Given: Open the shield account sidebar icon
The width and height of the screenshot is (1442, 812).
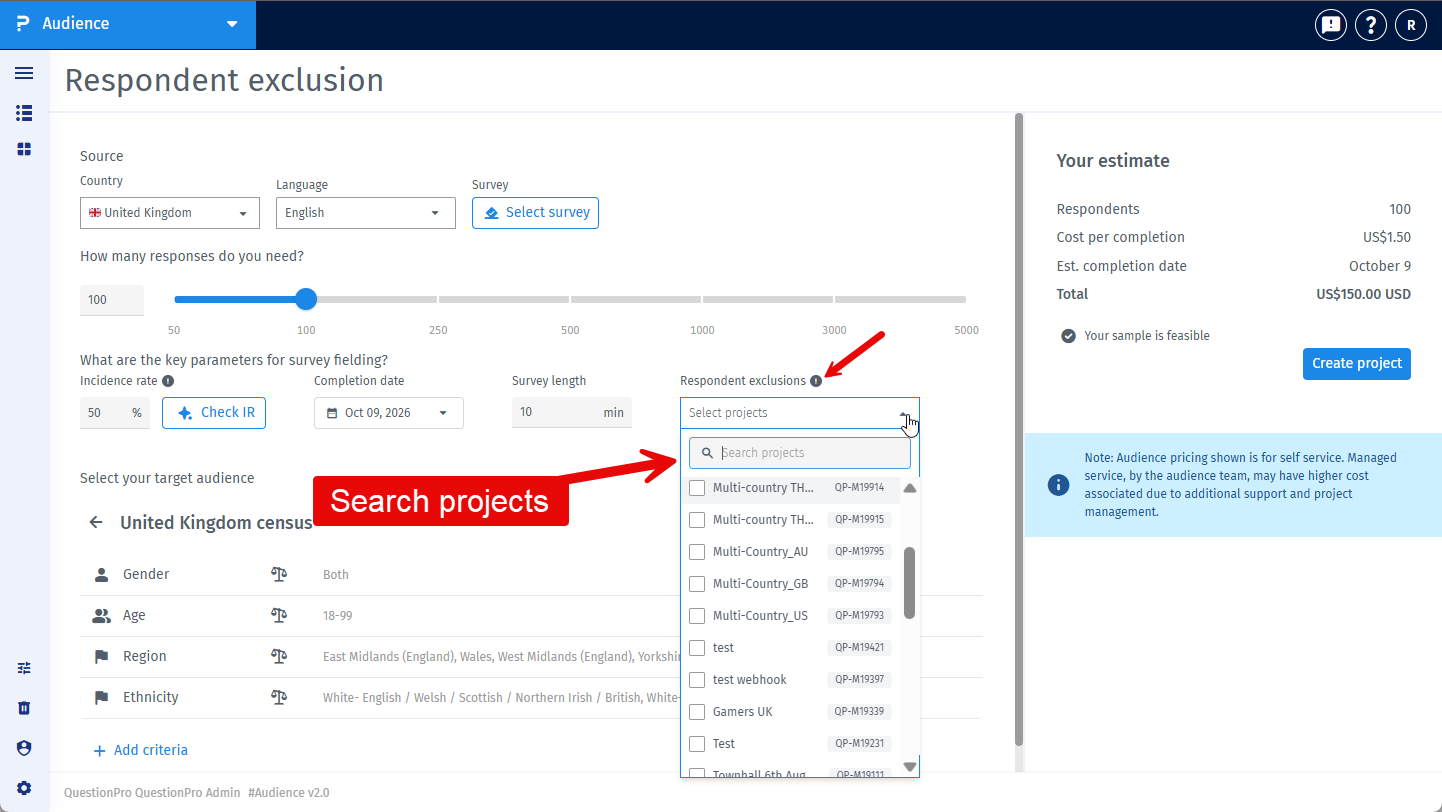Looking at the screenshot, I should tap(24, 748).
